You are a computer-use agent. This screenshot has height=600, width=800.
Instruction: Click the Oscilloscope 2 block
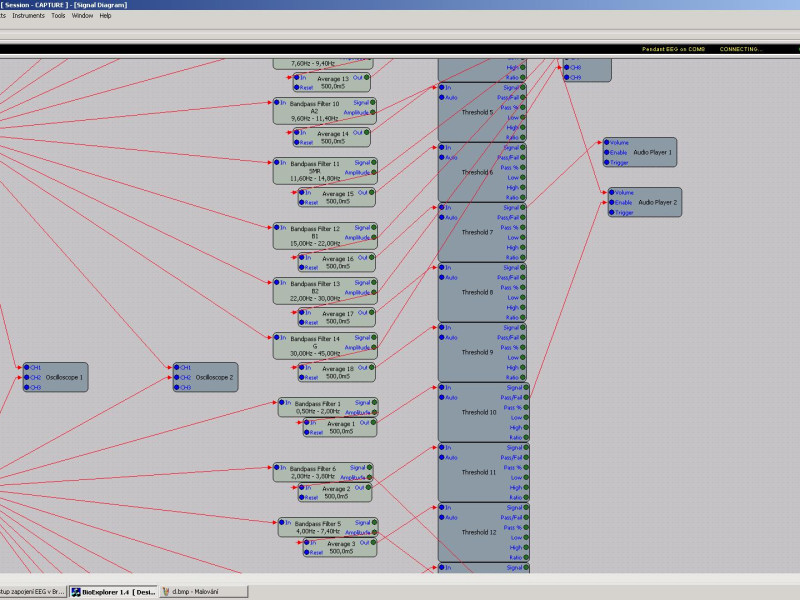click(214, 377)
